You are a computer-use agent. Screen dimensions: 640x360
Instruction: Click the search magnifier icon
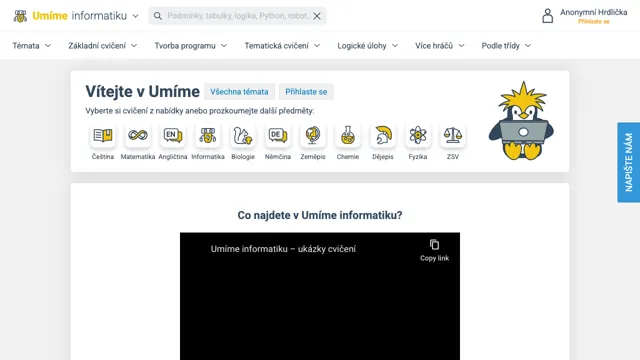pos(158,16)
